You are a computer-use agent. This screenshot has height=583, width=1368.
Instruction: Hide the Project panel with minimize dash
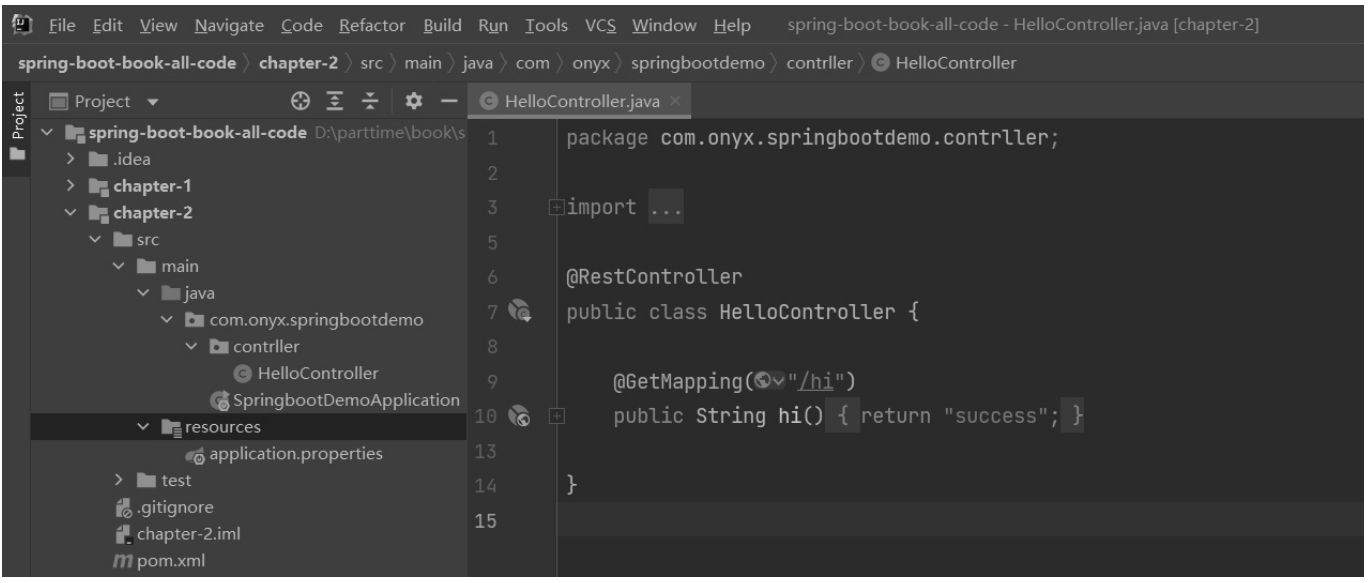coord(447,102)
